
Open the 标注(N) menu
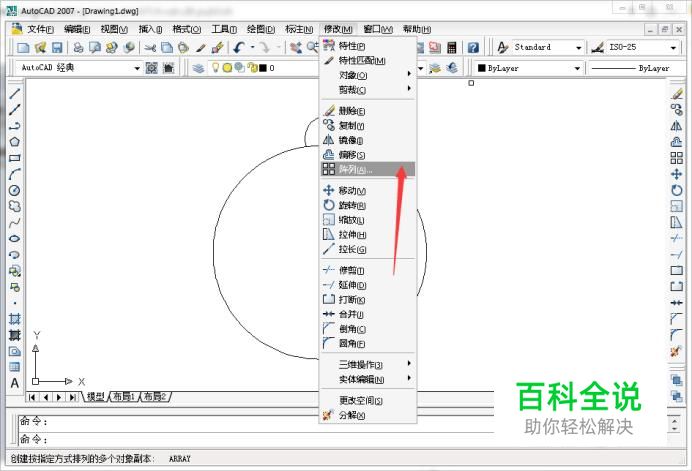[x=299, y=29]
